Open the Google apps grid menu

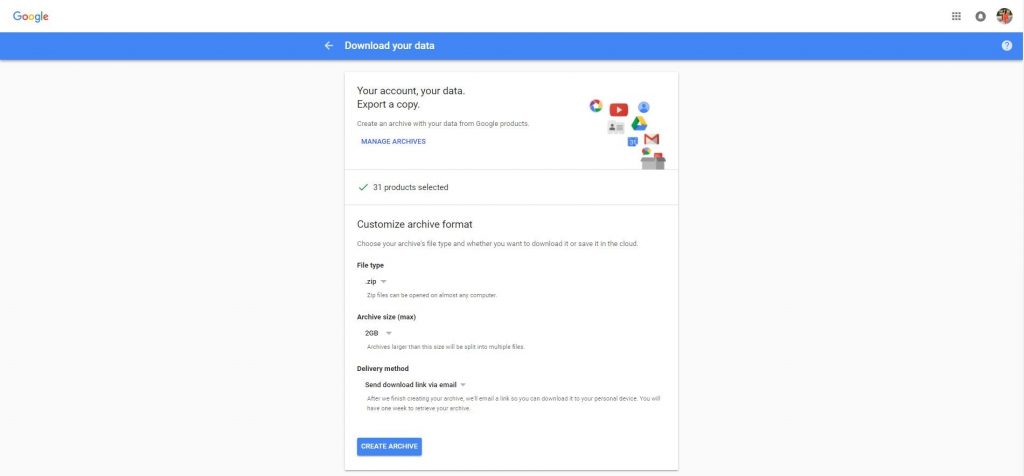coord(956,16)
